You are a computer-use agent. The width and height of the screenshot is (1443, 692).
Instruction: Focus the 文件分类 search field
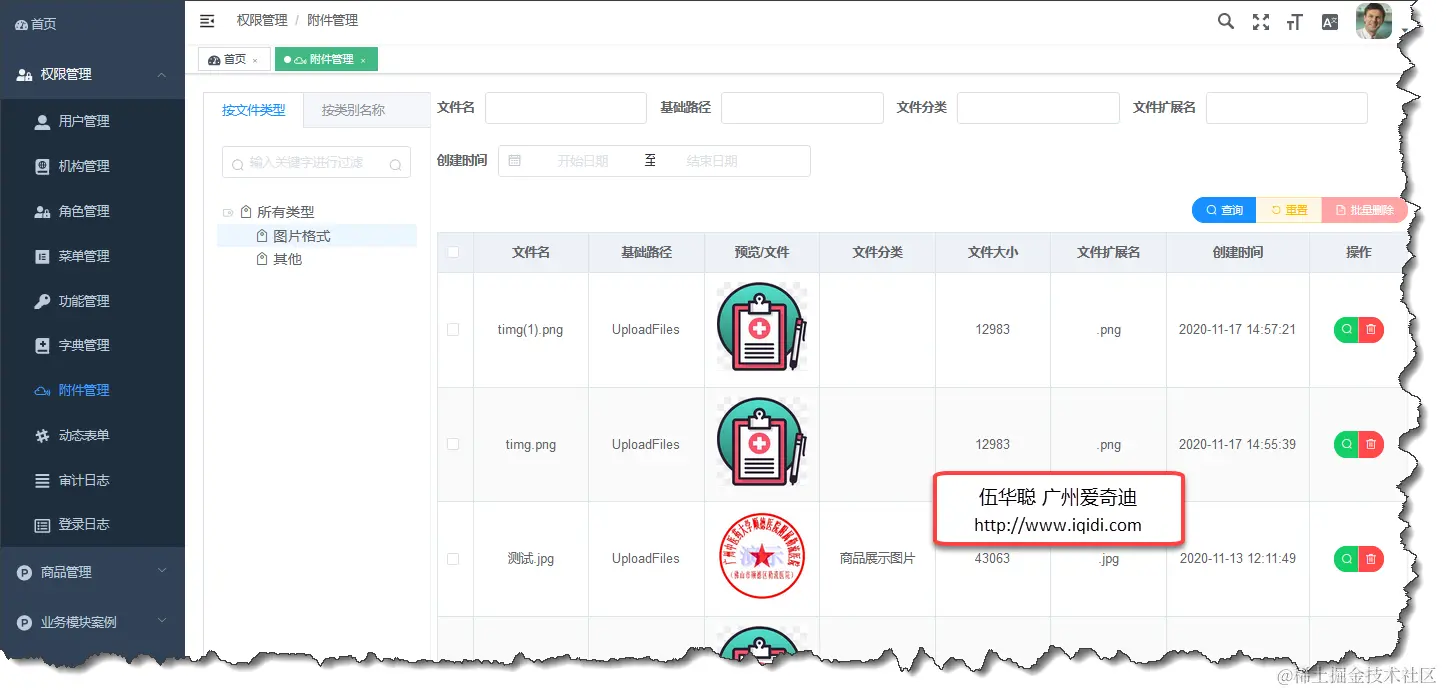pyautogui.click(x=1038, y=108)
